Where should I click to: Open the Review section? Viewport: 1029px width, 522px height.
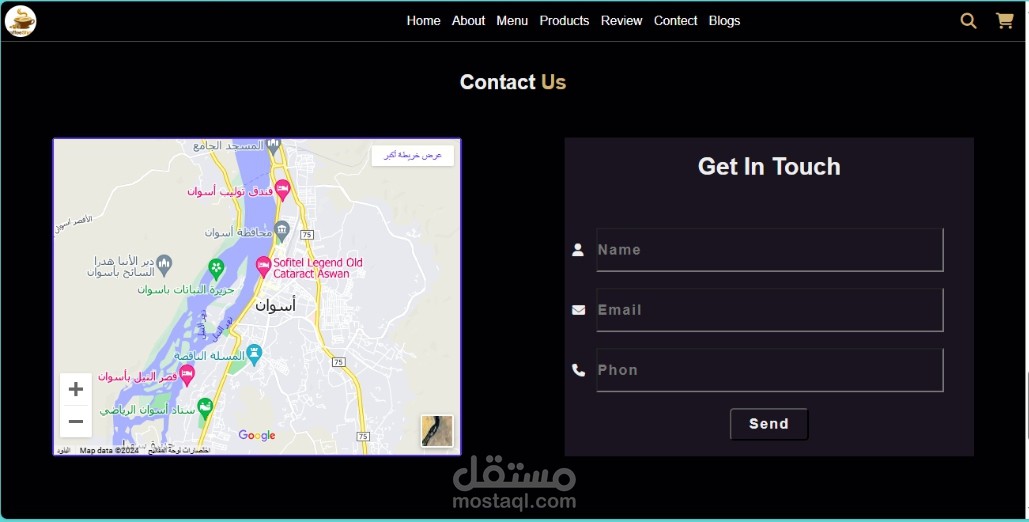(621, 21)
